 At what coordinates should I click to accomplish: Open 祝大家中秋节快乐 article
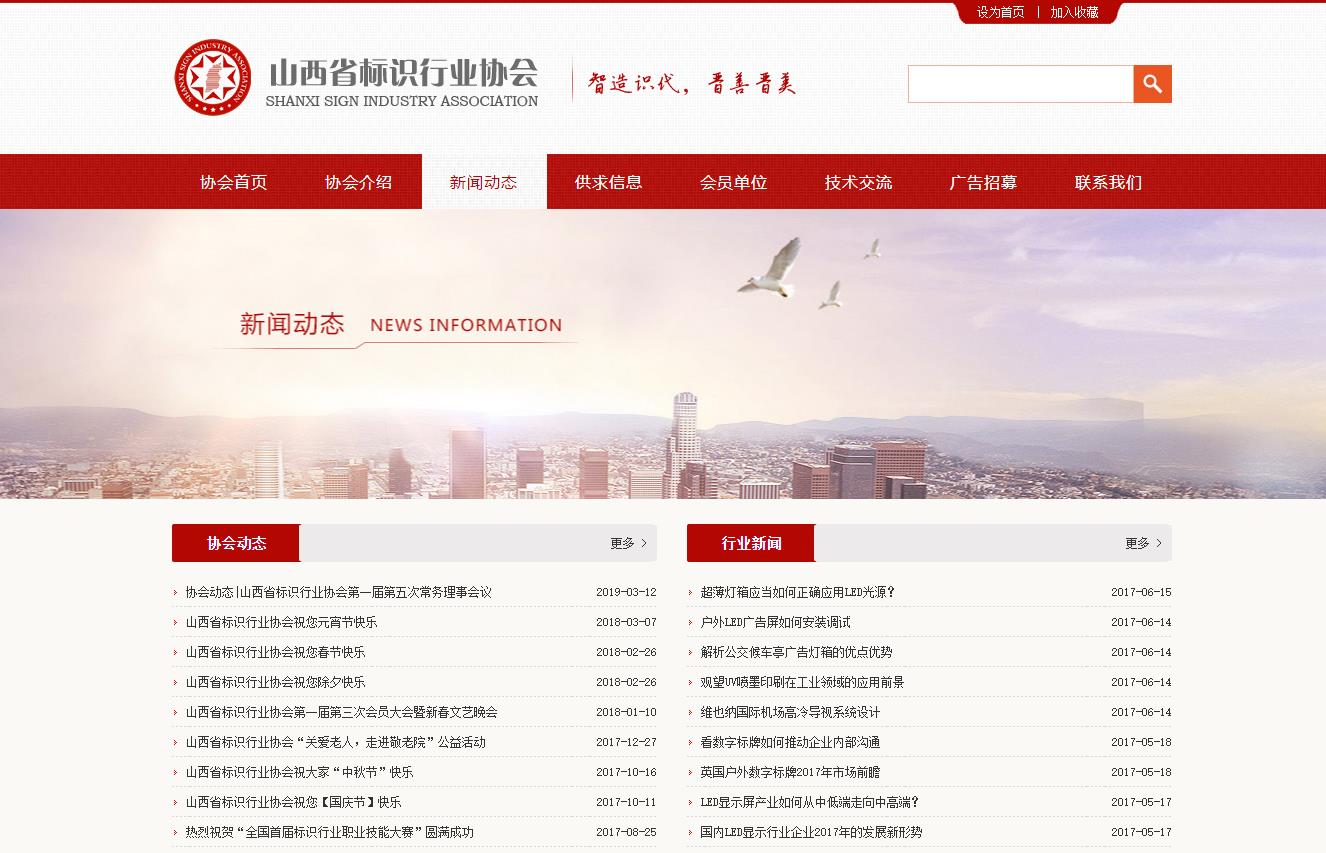click(x=299, y=772)
